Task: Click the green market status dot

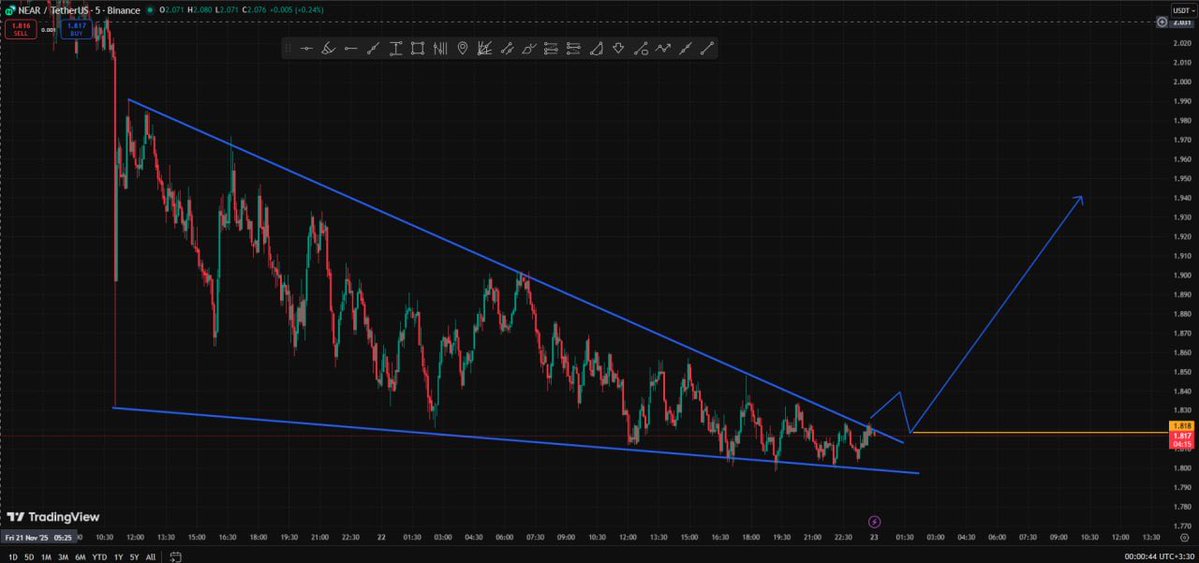Action: click(151, 11)
